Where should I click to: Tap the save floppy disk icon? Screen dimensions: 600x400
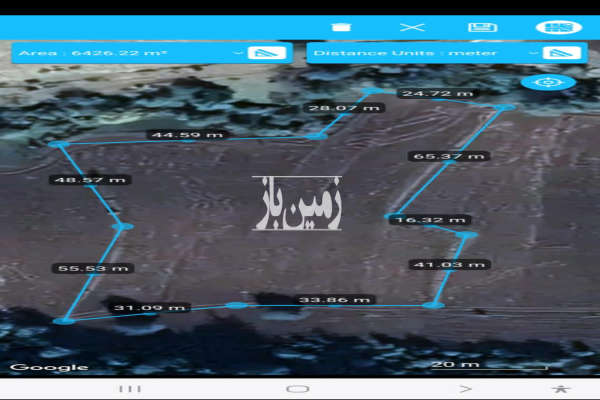478,27
